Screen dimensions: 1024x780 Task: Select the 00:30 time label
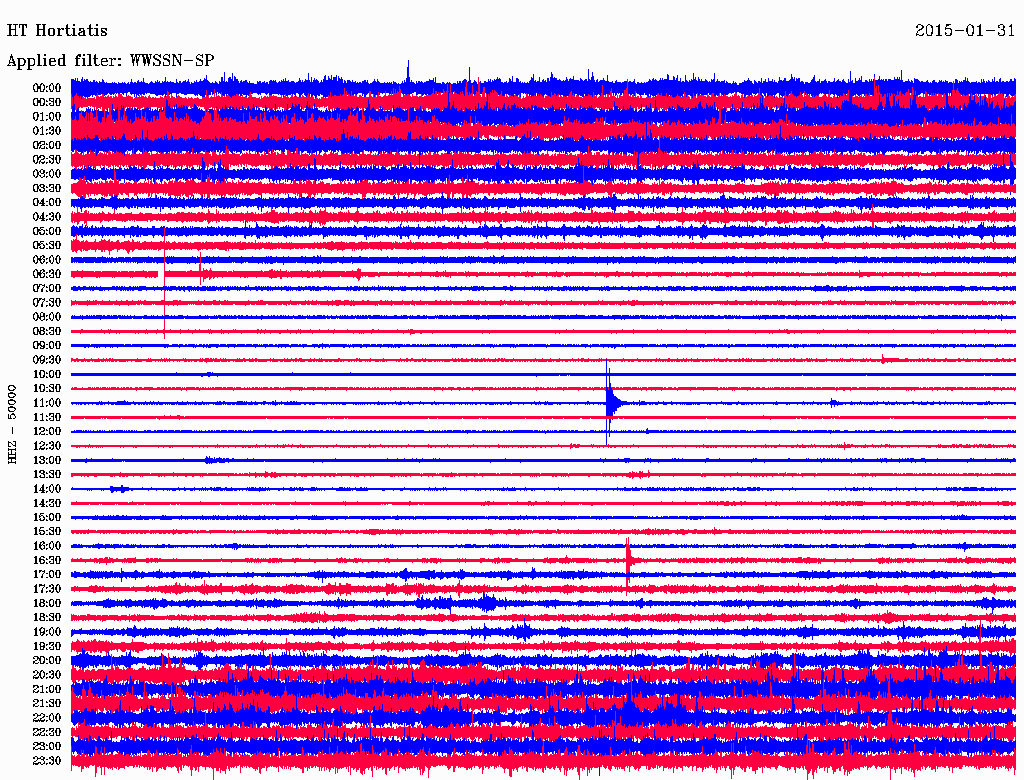coord(47,103)
